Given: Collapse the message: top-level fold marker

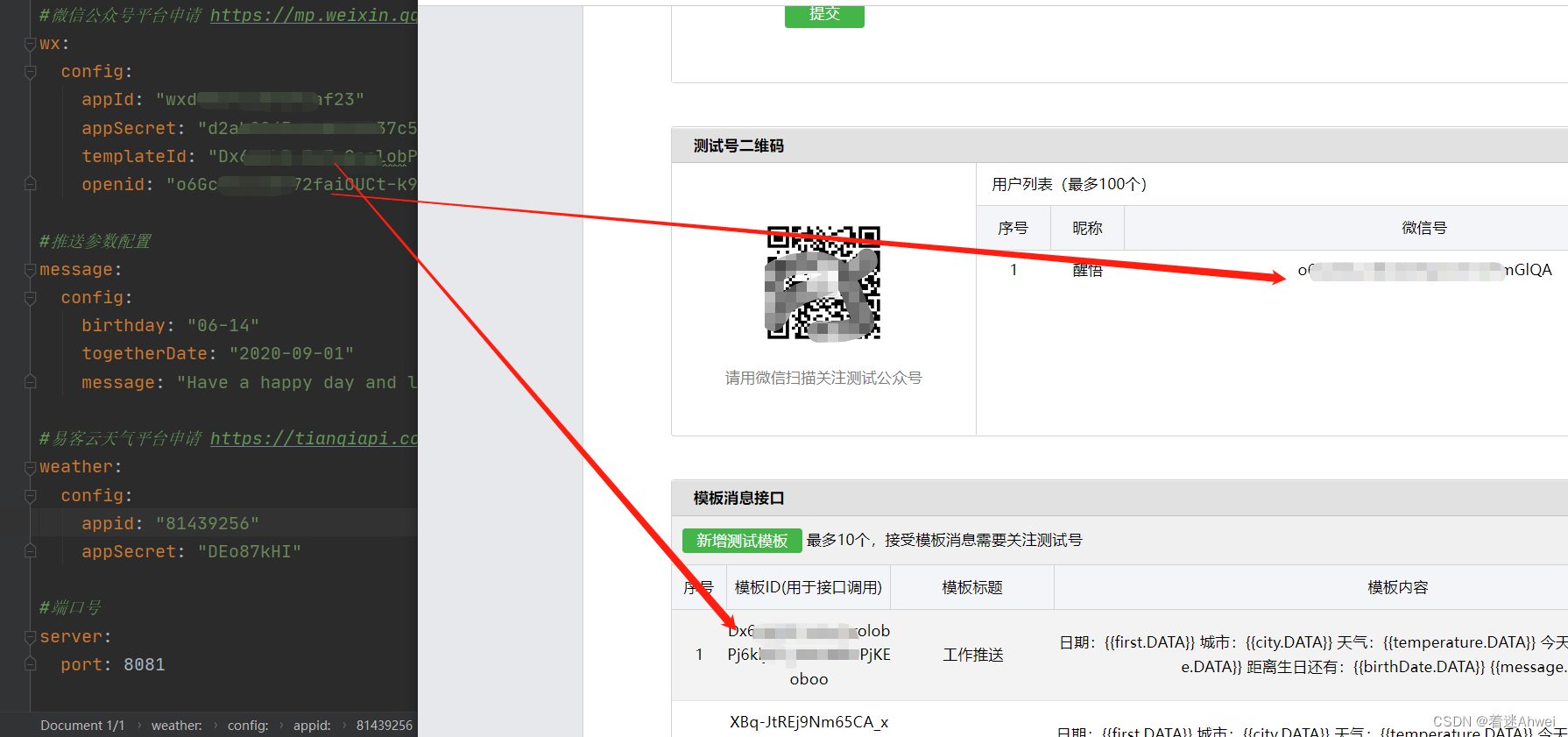Looking at the screenshot, I should [30, 270].
